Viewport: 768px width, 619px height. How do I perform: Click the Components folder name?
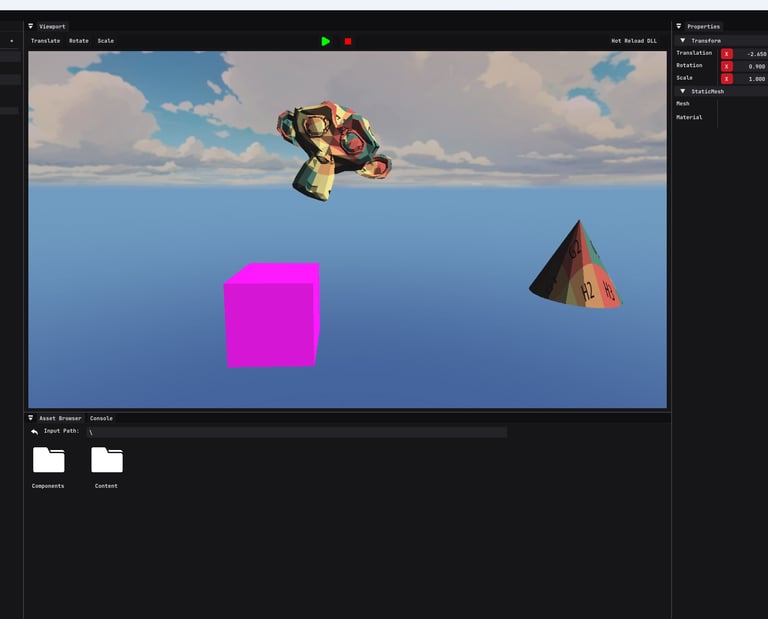[48, 486]
